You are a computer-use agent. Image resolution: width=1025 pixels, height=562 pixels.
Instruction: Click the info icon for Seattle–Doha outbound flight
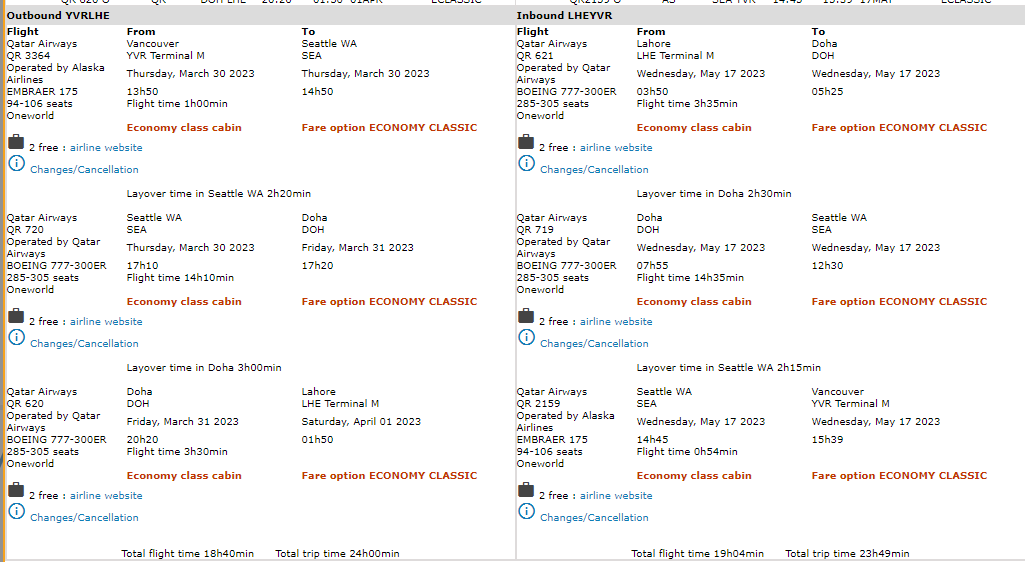[16, 338]
